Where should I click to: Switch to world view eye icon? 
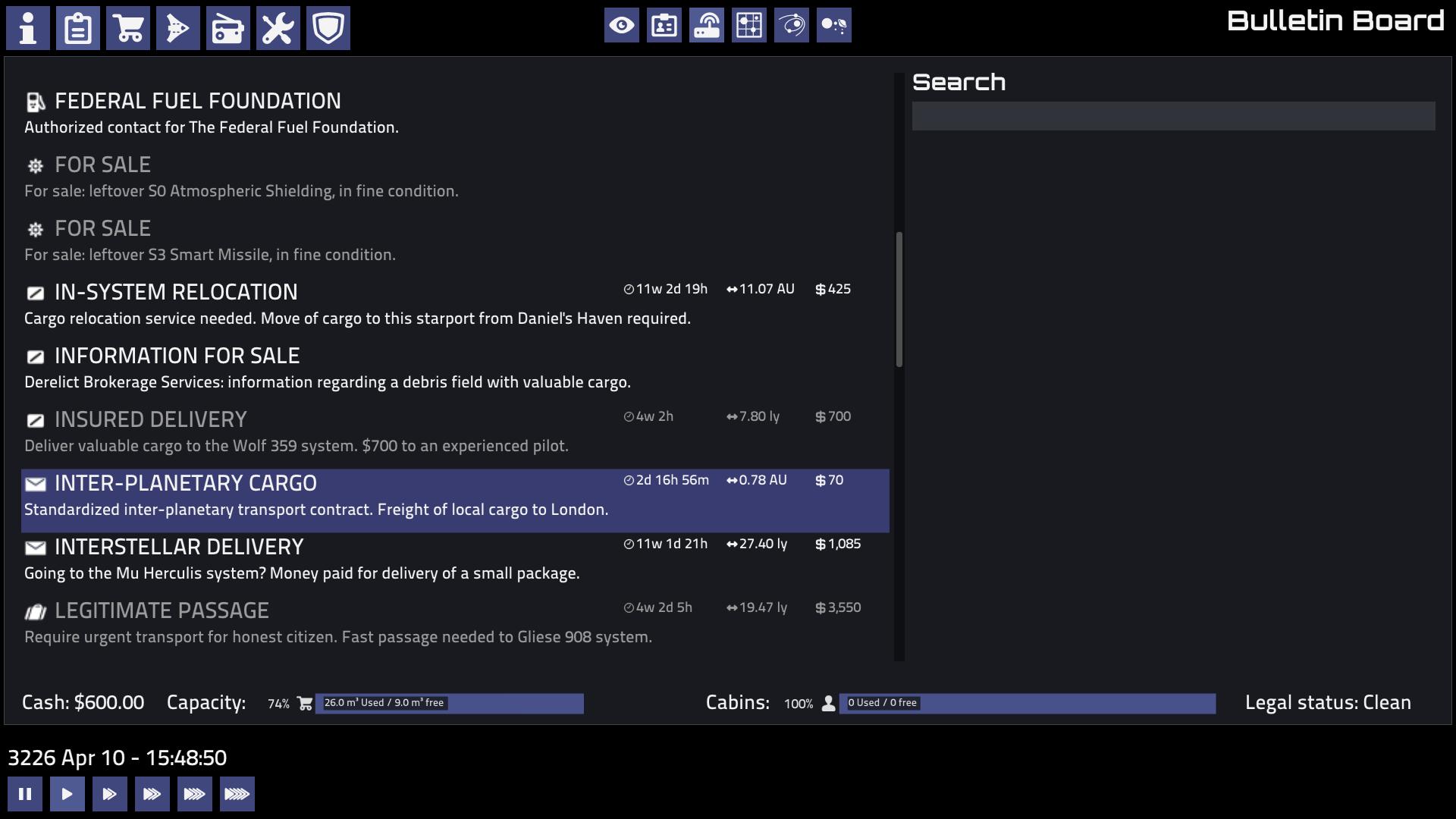[x=622, y=26]
